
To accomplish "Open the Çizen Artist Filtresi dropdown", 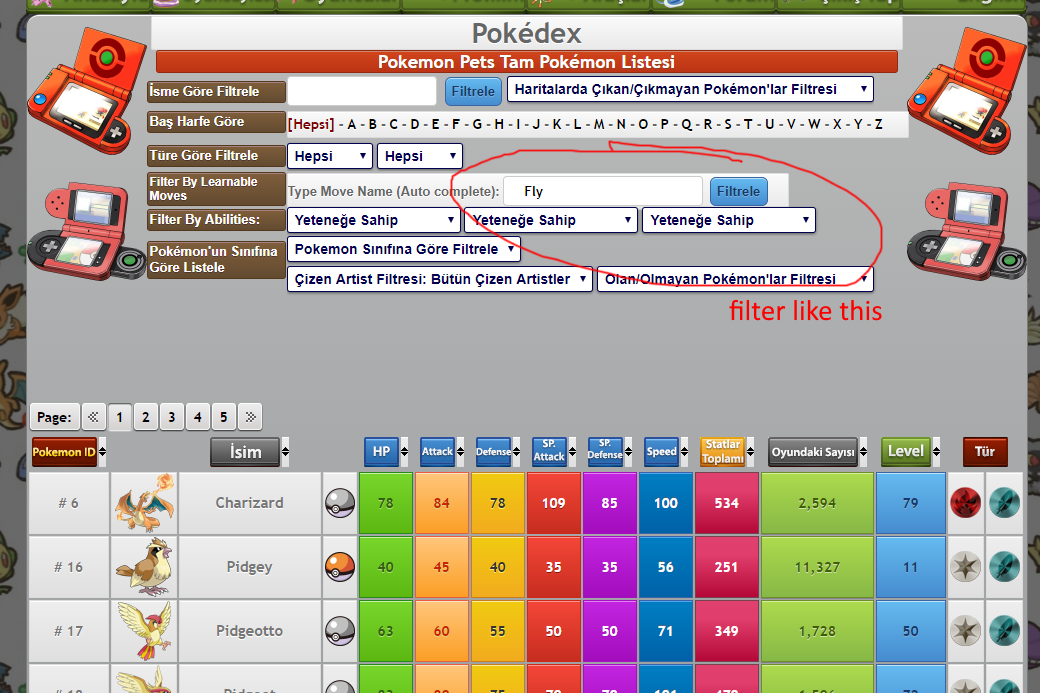I will (440, 279).
